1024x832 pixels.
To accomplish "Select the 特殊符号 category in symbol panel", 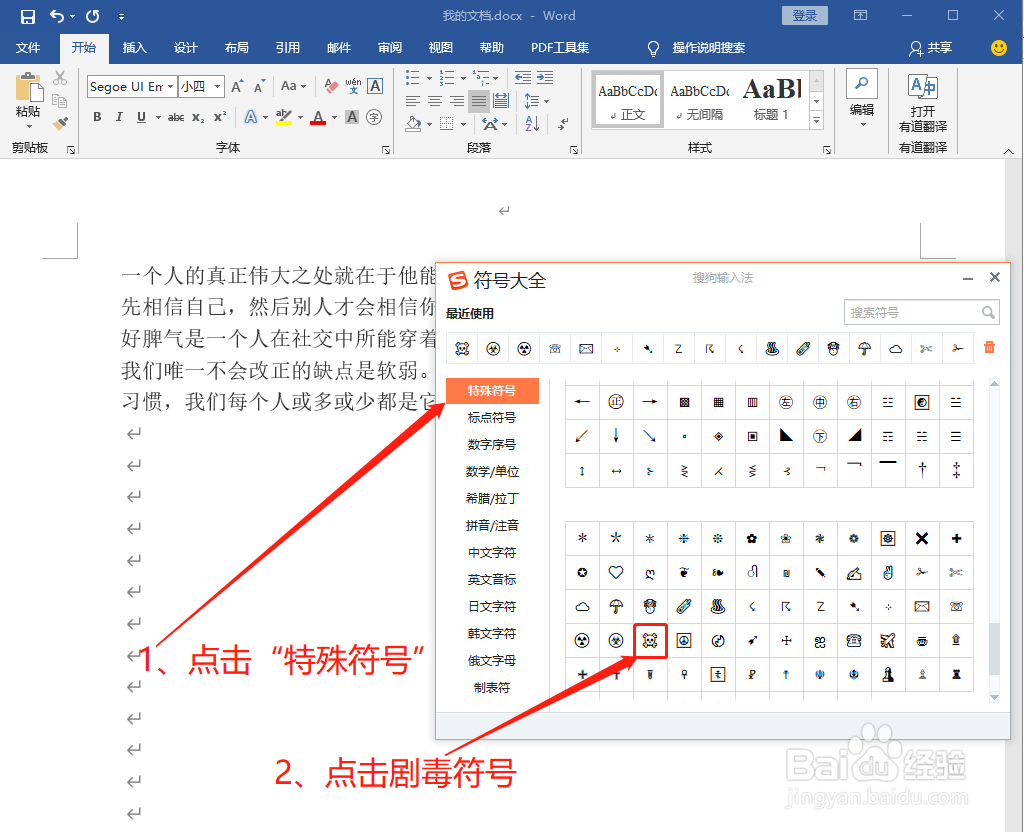I will pyautogui.click(x=493, y=391).
